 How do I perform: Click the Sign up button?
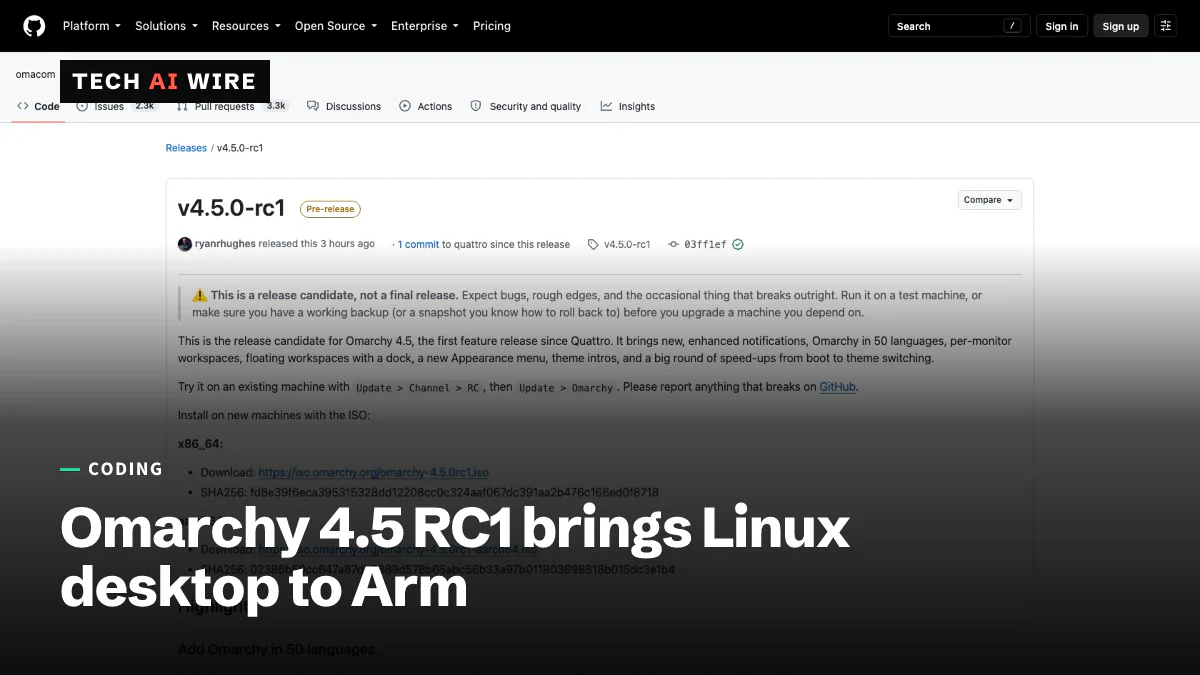coord(1120,26)
